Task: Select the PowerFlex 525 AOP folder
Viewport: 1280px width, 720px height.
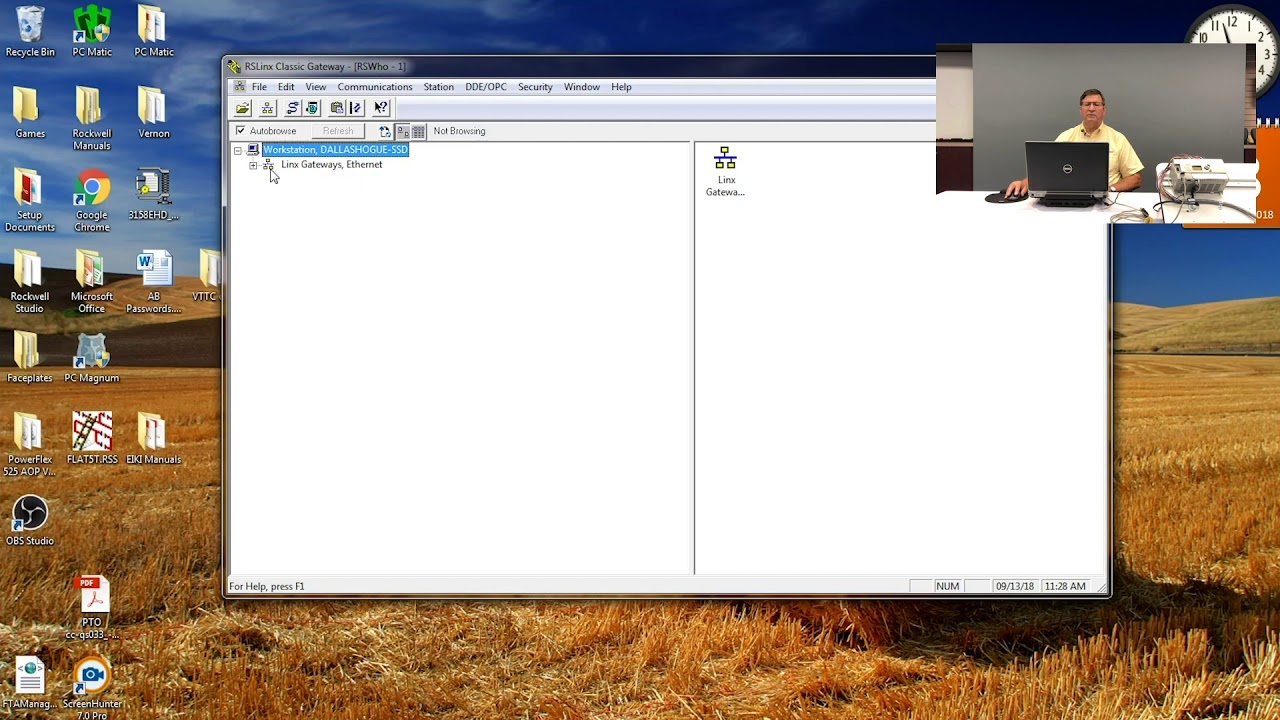Action: click(30, 445)
